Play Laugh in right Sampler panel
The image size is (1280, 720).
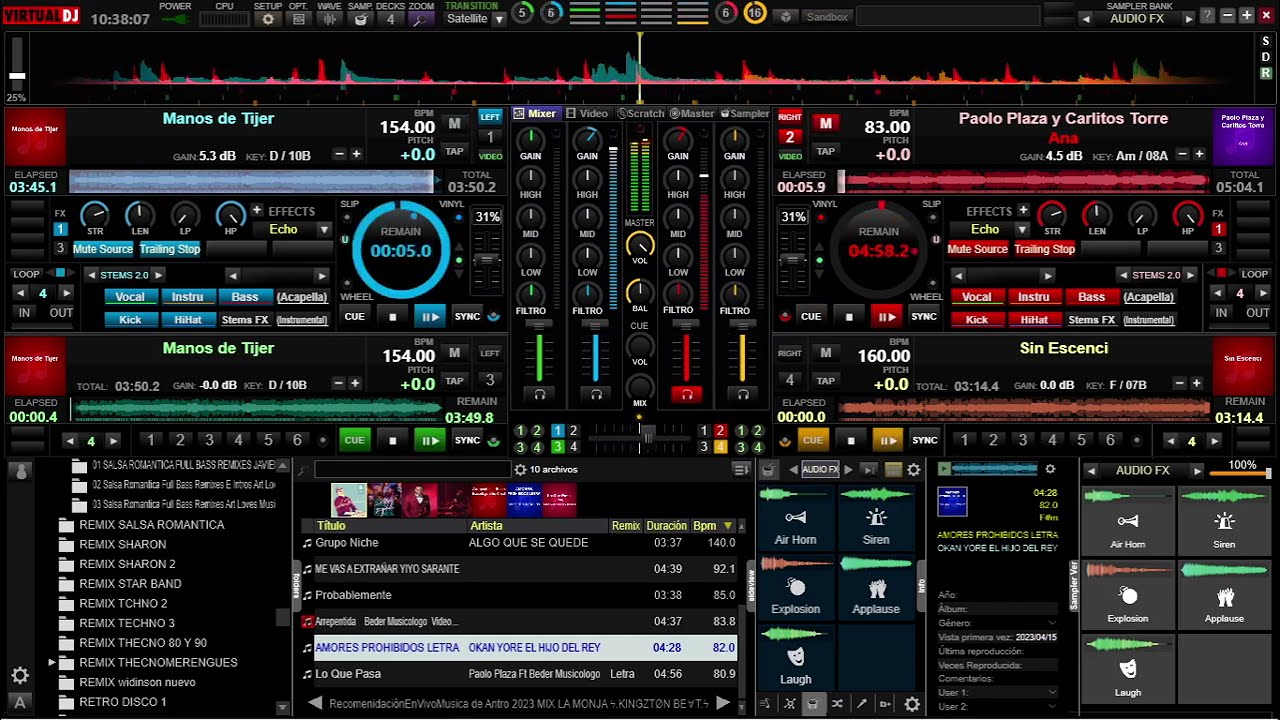point(1128,670)
